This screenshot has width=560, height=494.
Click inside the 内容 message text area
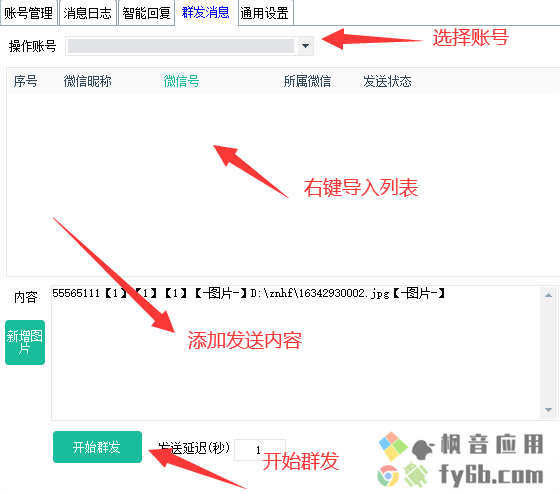click(296, 353)
